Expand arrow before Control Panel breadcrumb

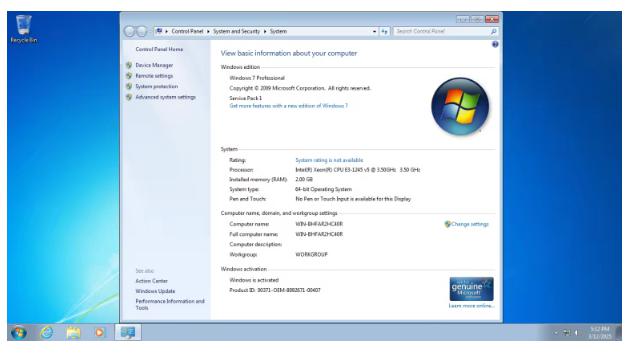(x=166, y=31)
